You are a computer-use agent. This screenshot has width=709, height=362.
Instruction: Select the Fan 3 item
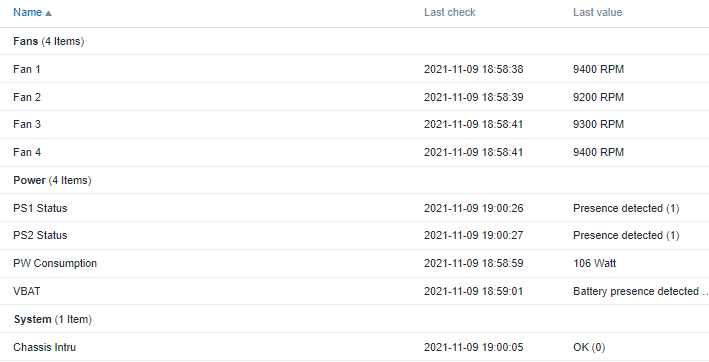coord(27,124)
